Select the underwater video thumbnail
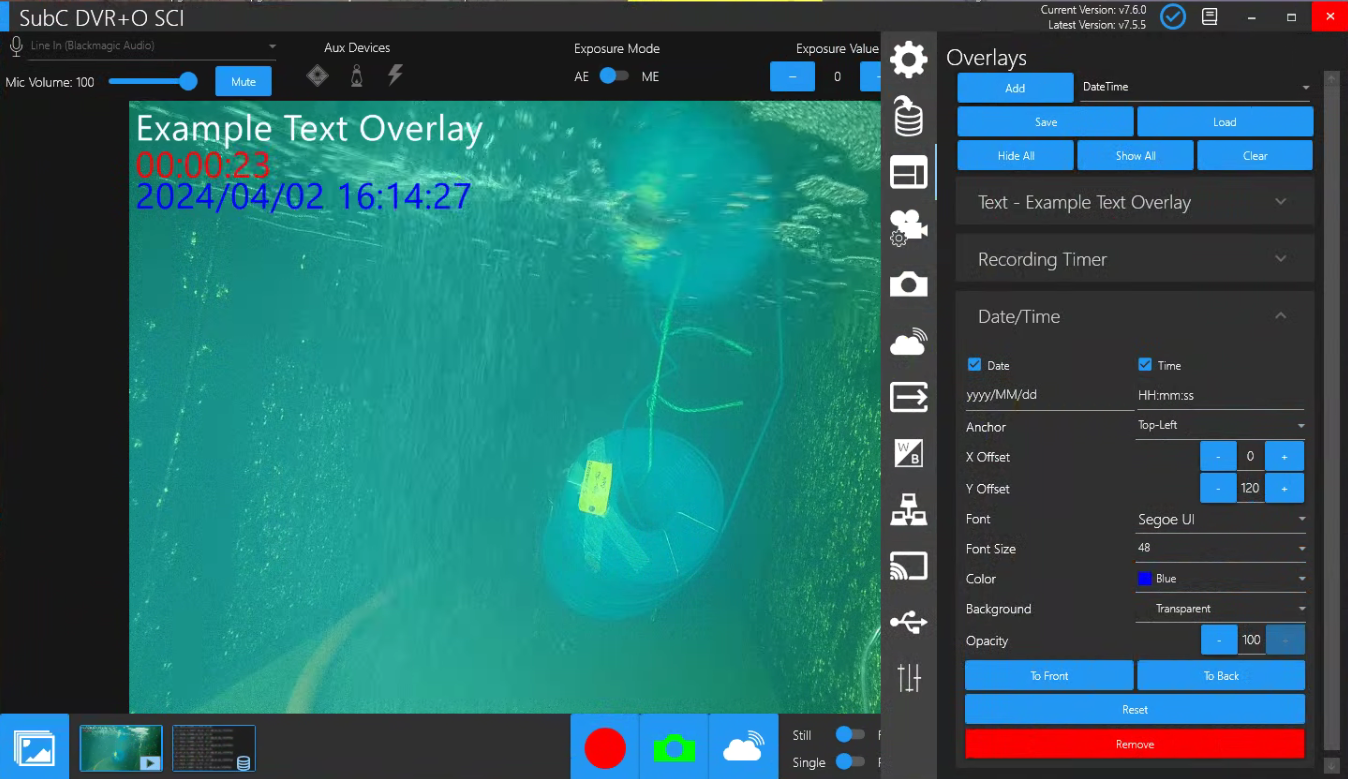 click(121, 748)
